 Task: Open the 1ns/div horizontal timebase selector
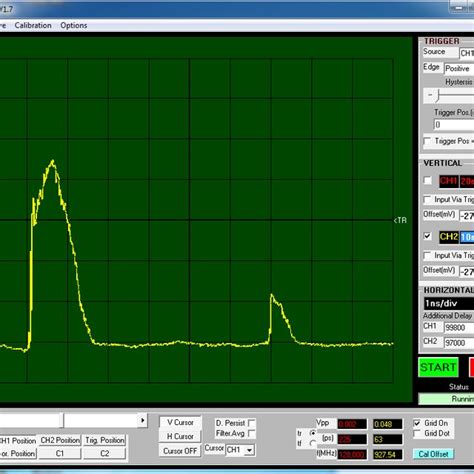point(449,303)
